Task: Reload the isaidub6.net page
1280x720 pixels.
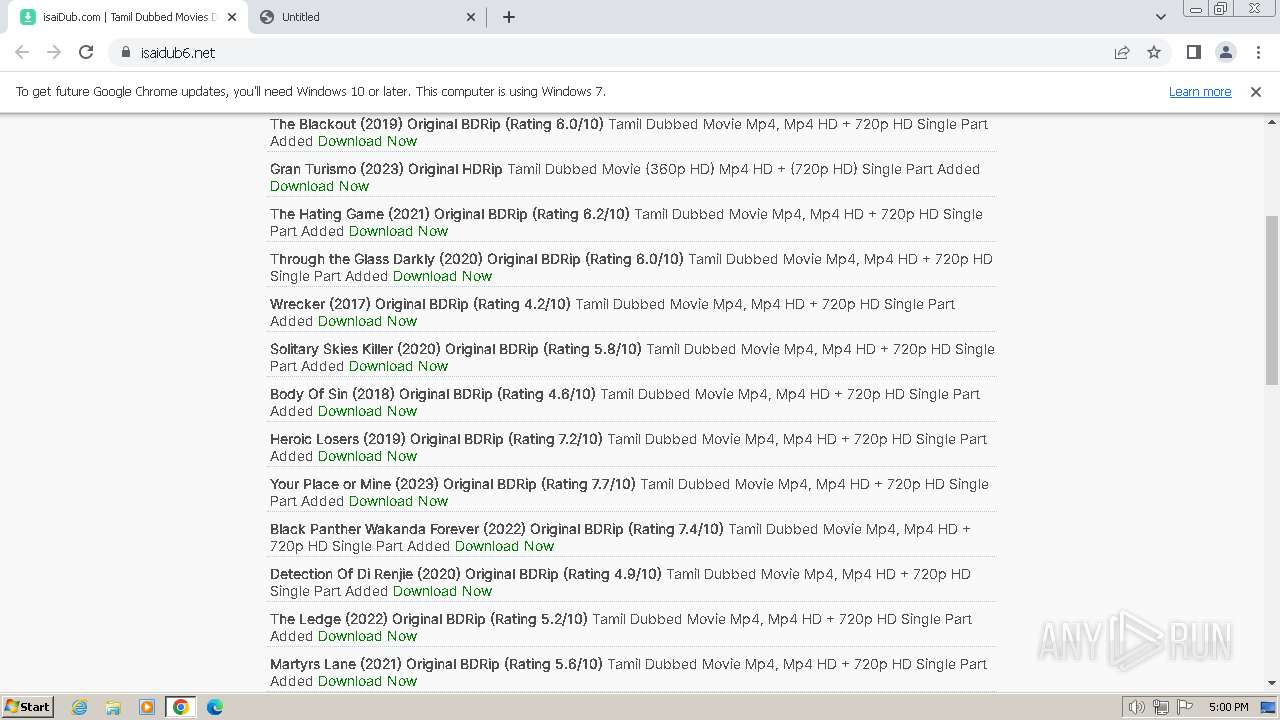Action: tap(86, 52)
